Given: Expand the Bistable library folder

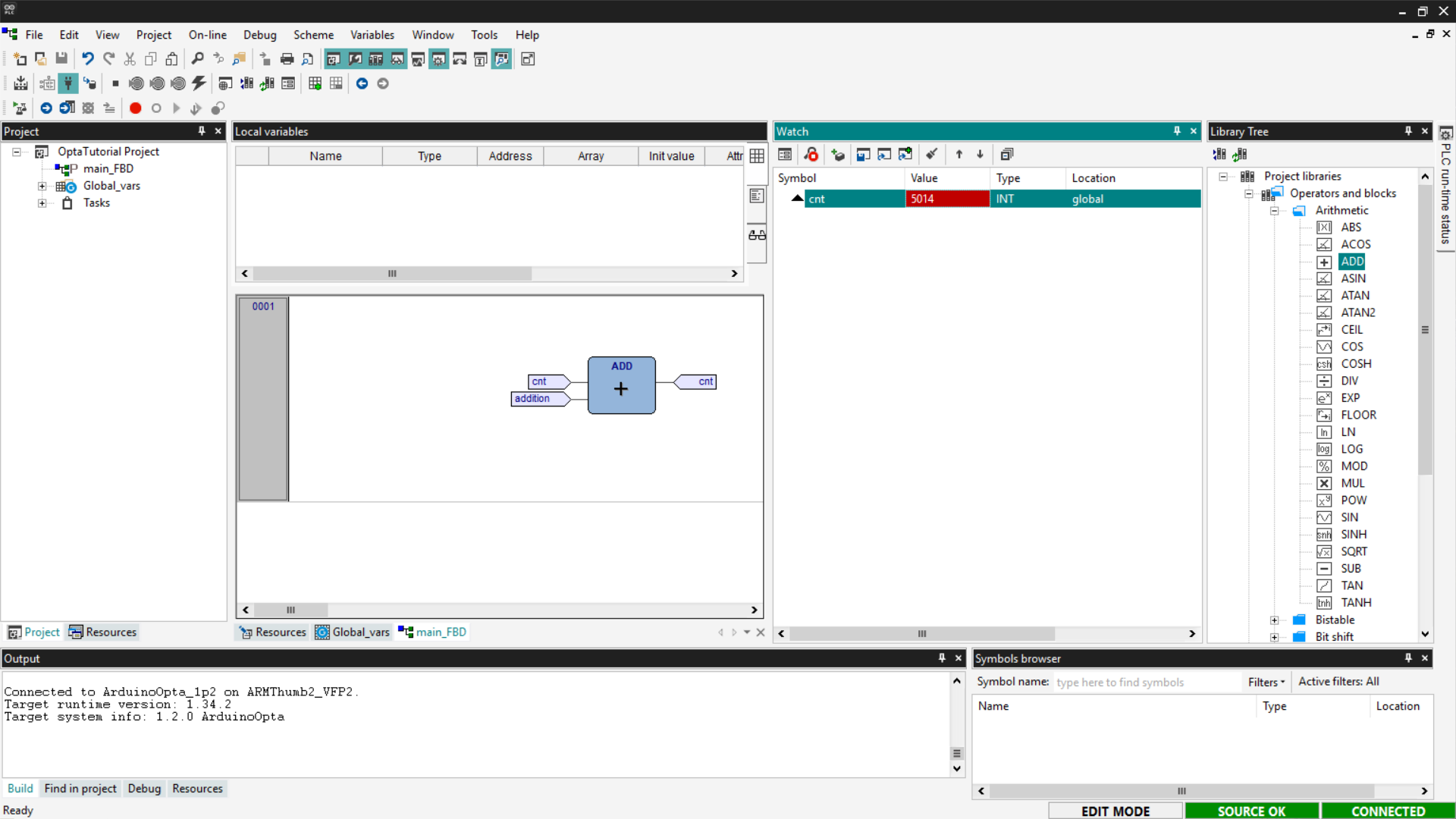Looking at the screenshot, I should tap(1274, 620).
